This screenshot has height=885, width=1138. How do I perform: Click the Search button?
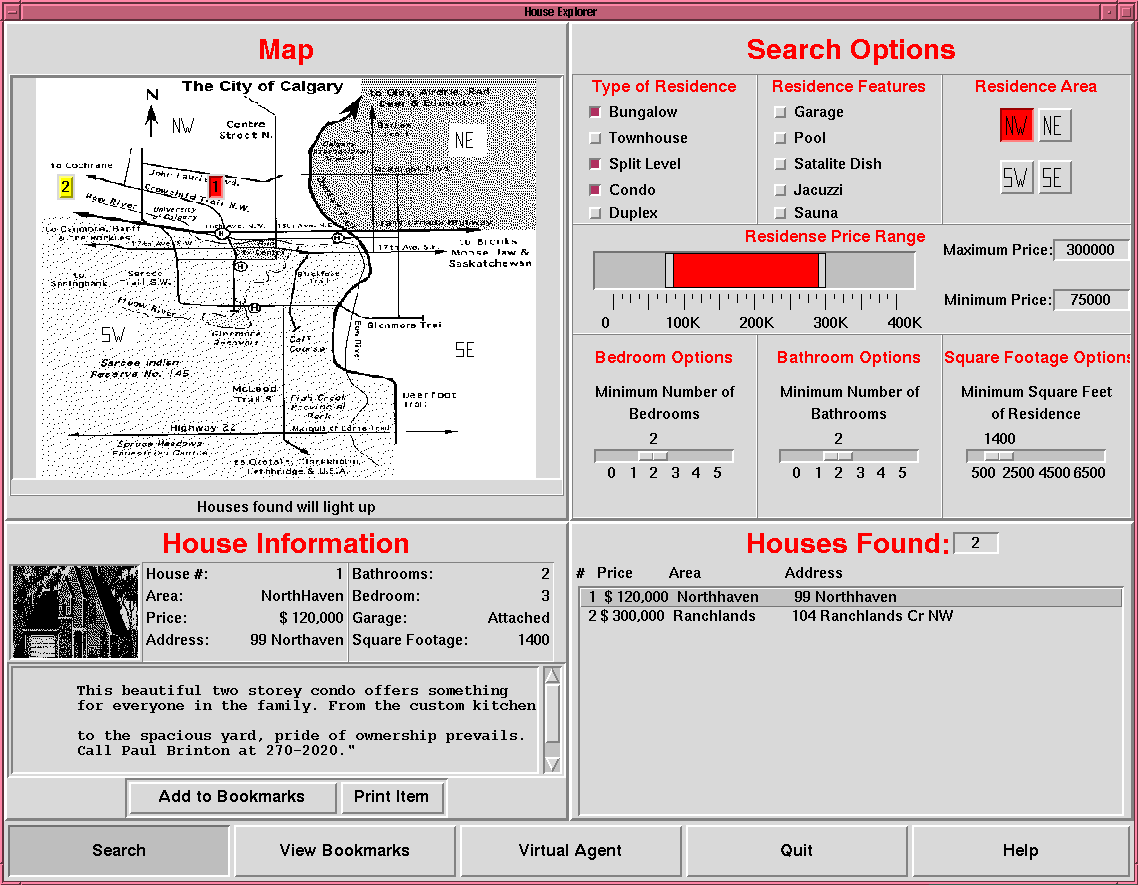click(x=119, y=850)
